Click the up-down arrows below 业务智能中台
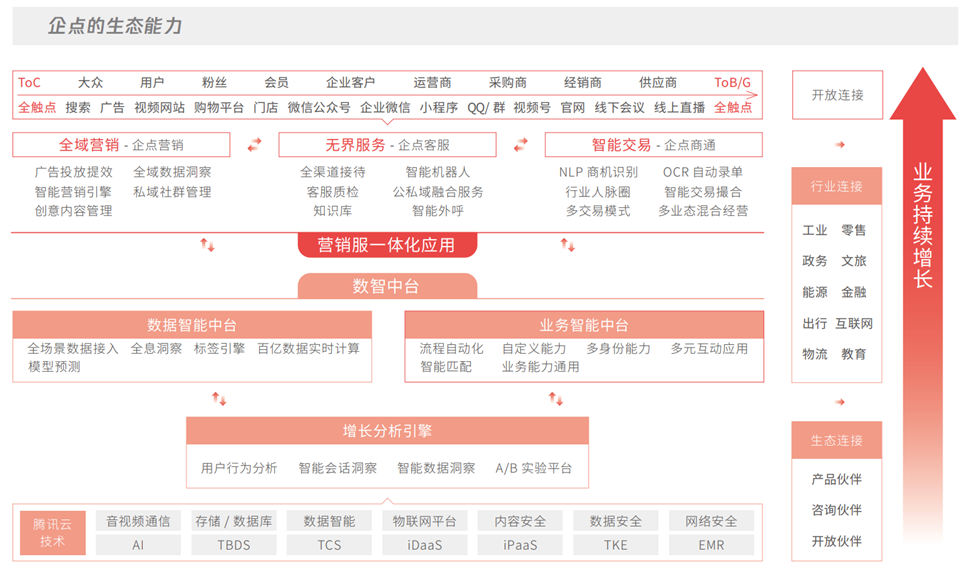 pyautogui.click(x=556, y=399)
